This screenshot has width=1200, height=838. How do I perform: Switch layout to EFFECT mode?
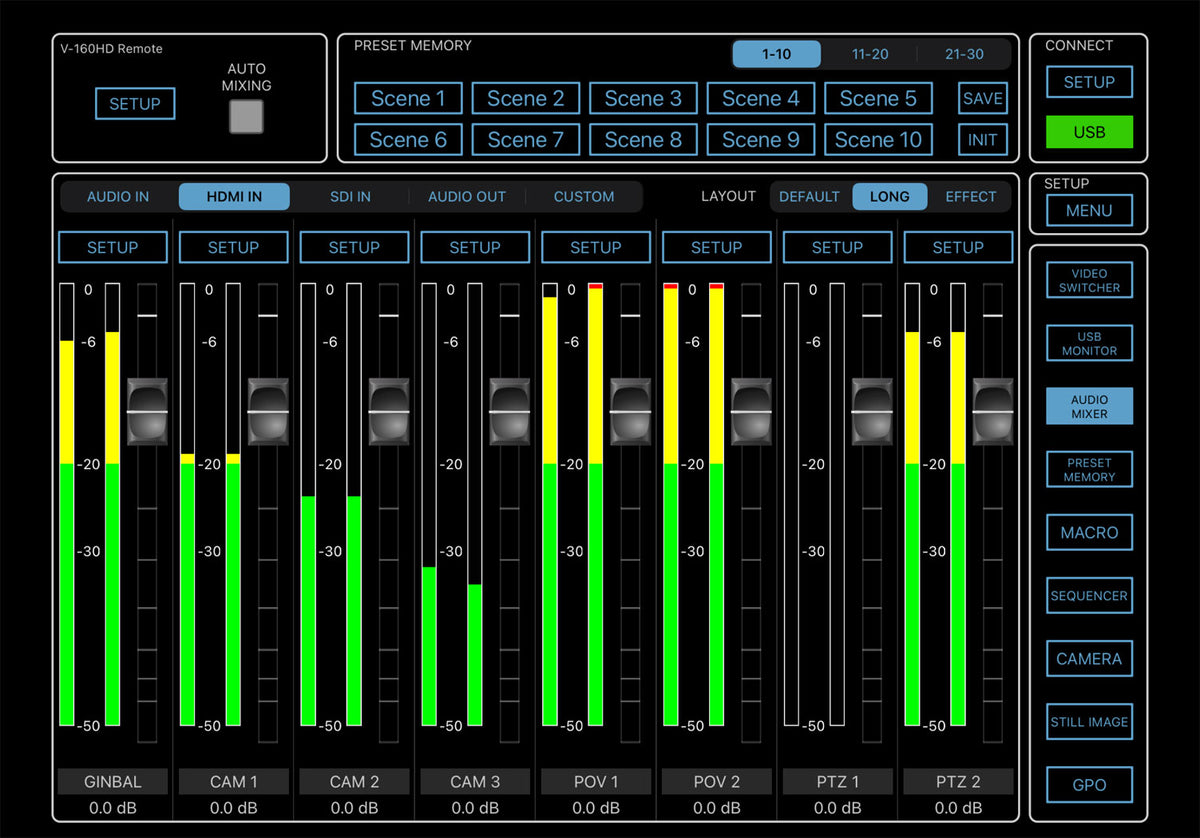(970, 196)
